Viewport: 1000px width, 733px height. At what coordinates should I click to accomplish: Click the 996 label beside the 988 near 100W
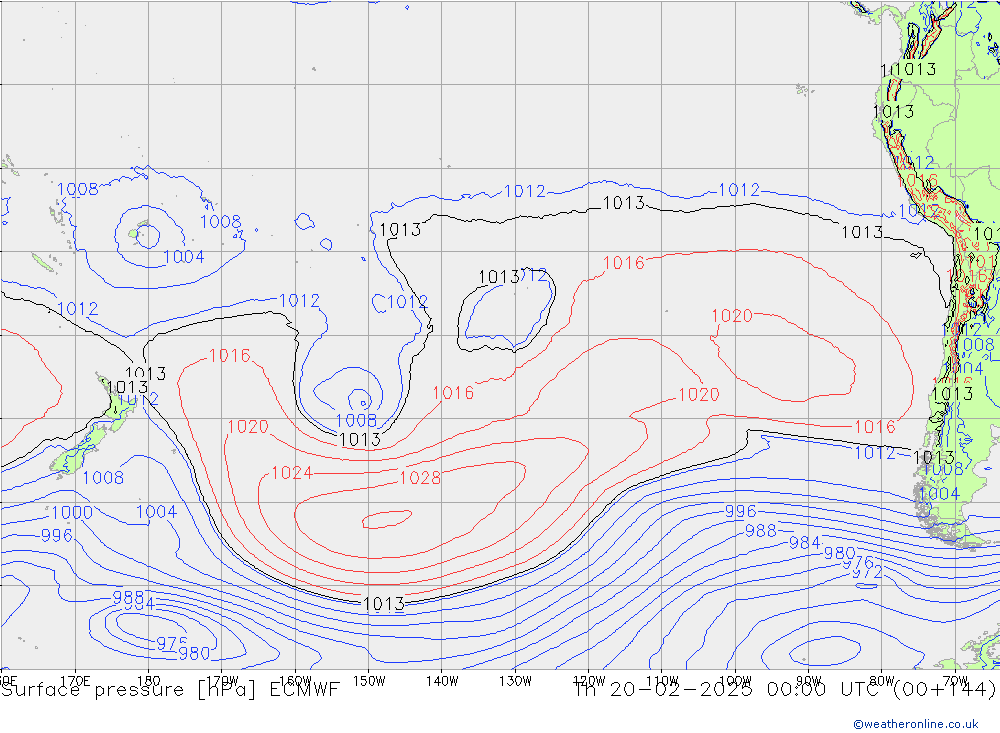740,512
